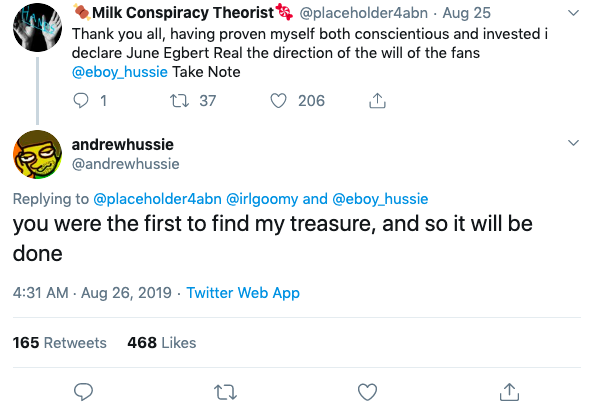594x413 pixels.
Task: Open andrewhussie's yellow avatar
Action: 38,155
